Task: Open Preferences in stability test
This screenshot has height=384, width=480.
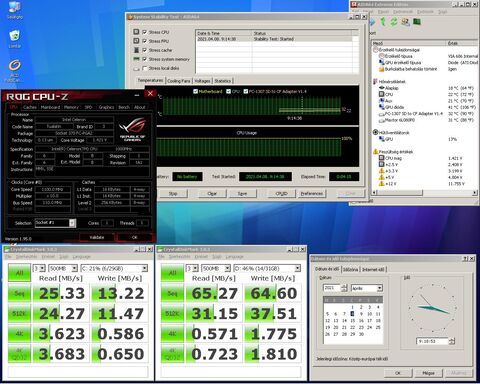Action: (x=312, y=194)
